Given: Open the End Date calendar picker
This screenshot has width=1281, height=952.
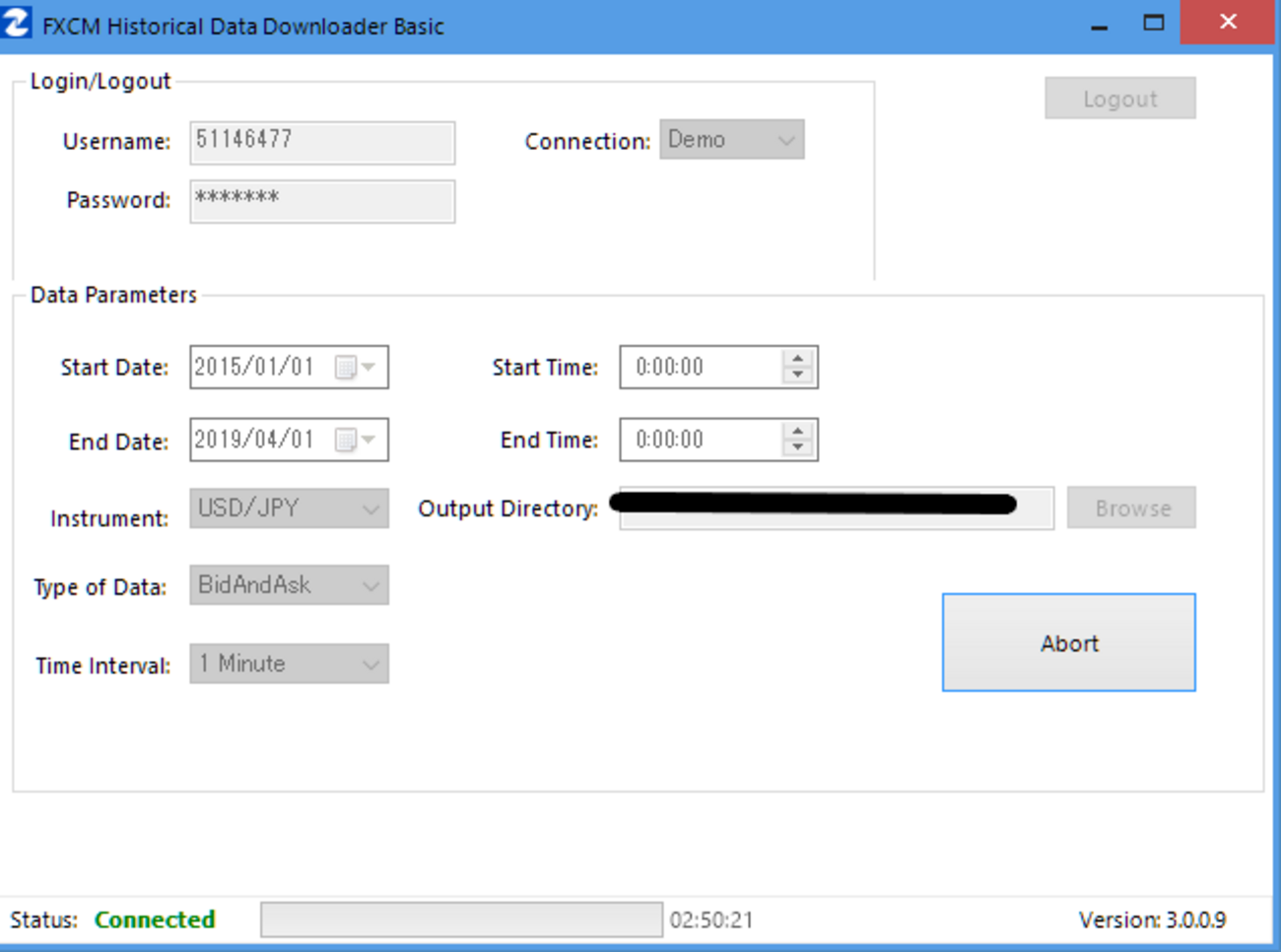Looking at the screenshot, I should point(356,441).
